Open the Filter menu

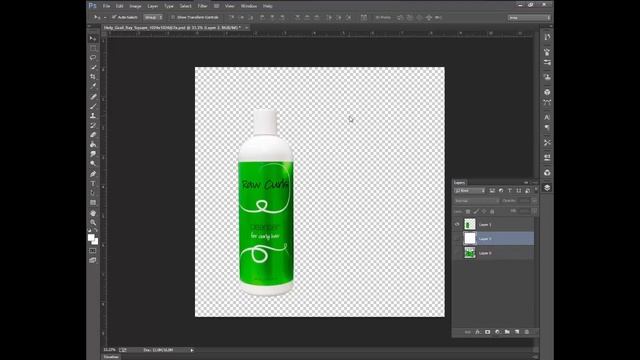(x=202, y=6)
